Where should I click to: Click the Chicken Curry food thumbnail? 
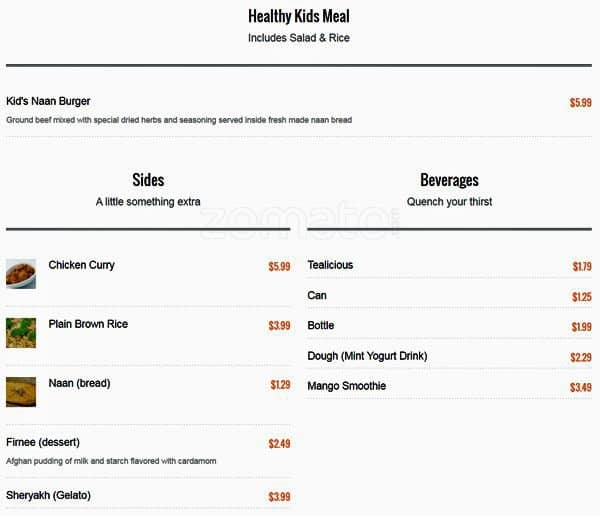tap(21, 273)
